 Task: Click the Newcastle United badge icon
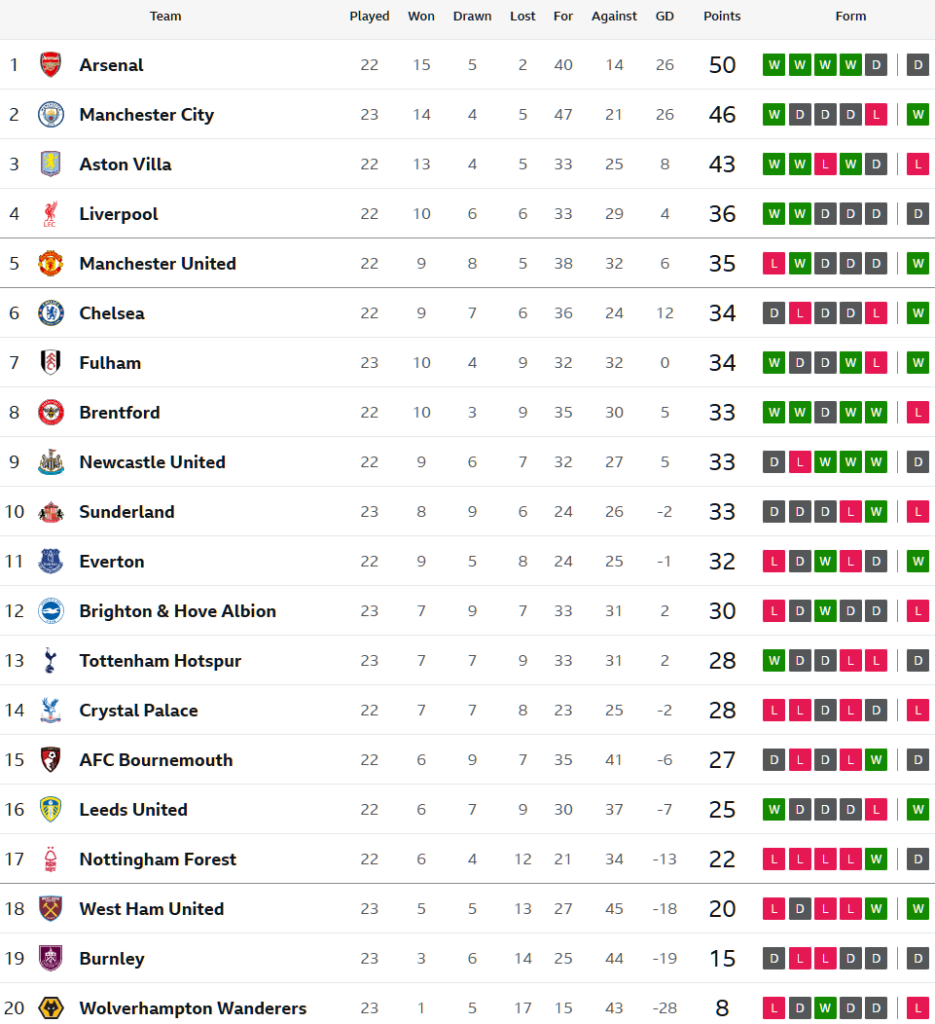point(50,462)
